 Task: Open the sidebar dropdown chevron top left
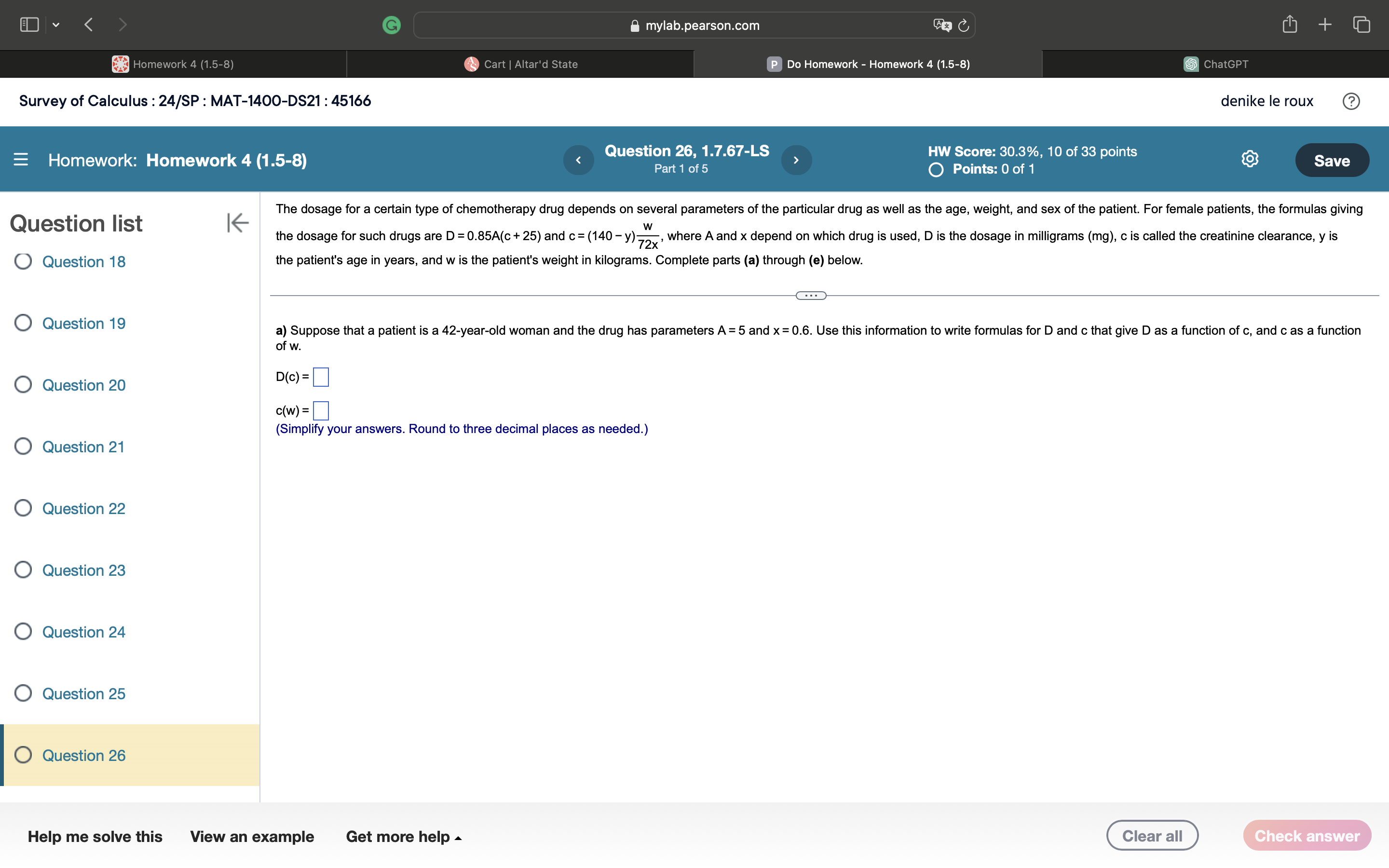[x=56, y=25]
